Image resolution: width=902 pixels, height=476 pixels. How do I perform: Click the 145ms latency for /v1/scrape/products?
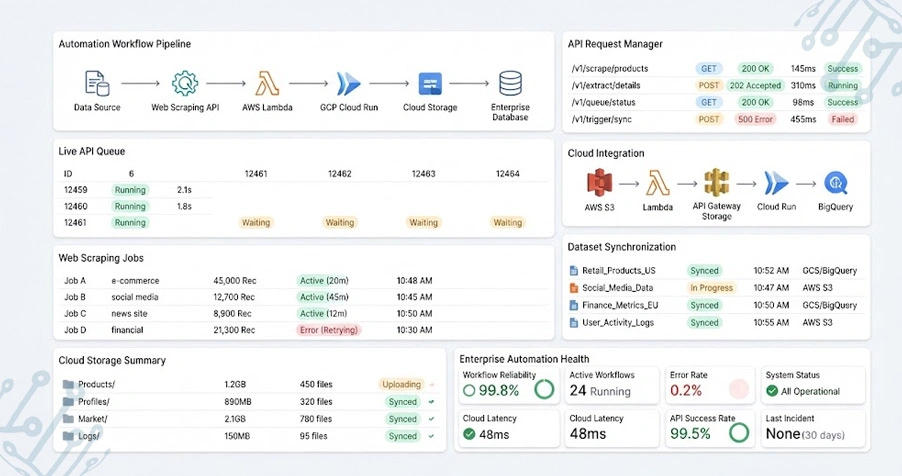803,68
